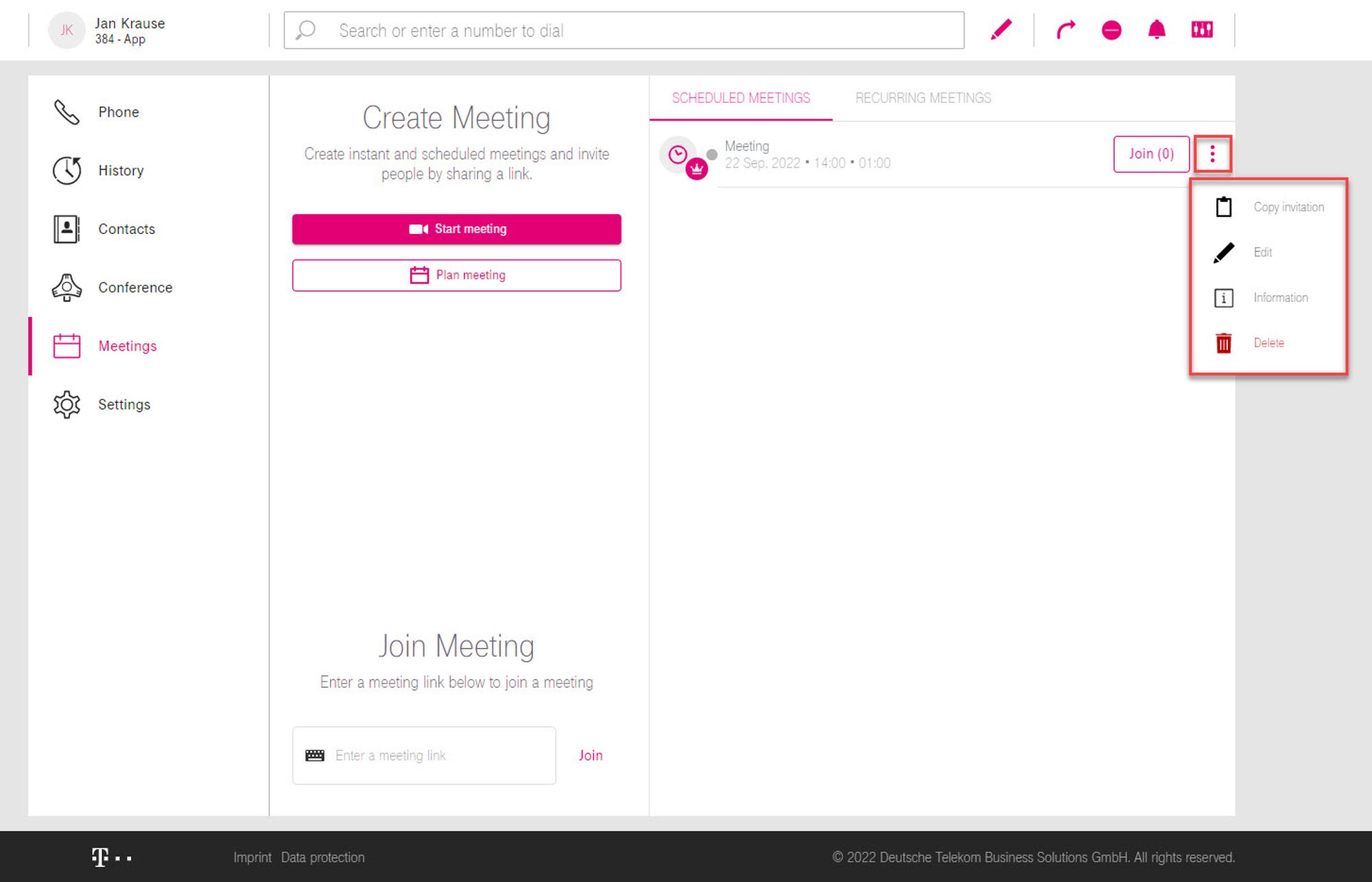The height and width of the screenshot is (882, 1372).
Task: Delete the meeting via menu entry
Action: pyautogui.click(x=1268, y=343)
